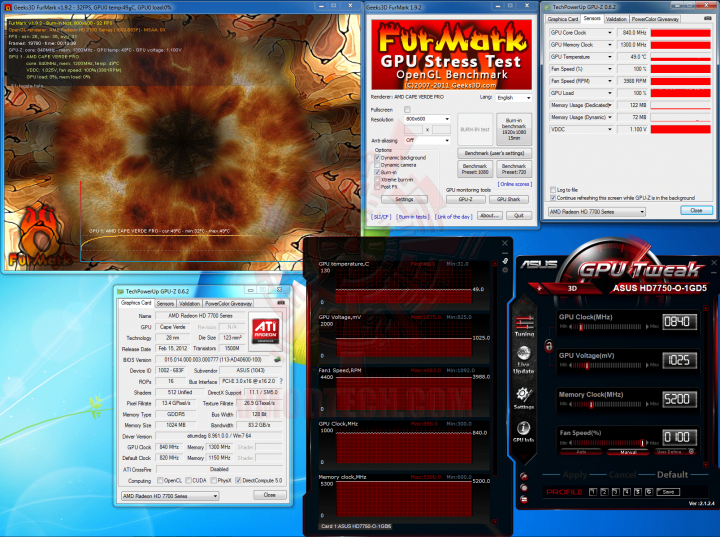Enable Xtreme burn-in option
Image resolution: width=720 pixels, height=537 pixels.
(x=377, y=180)
